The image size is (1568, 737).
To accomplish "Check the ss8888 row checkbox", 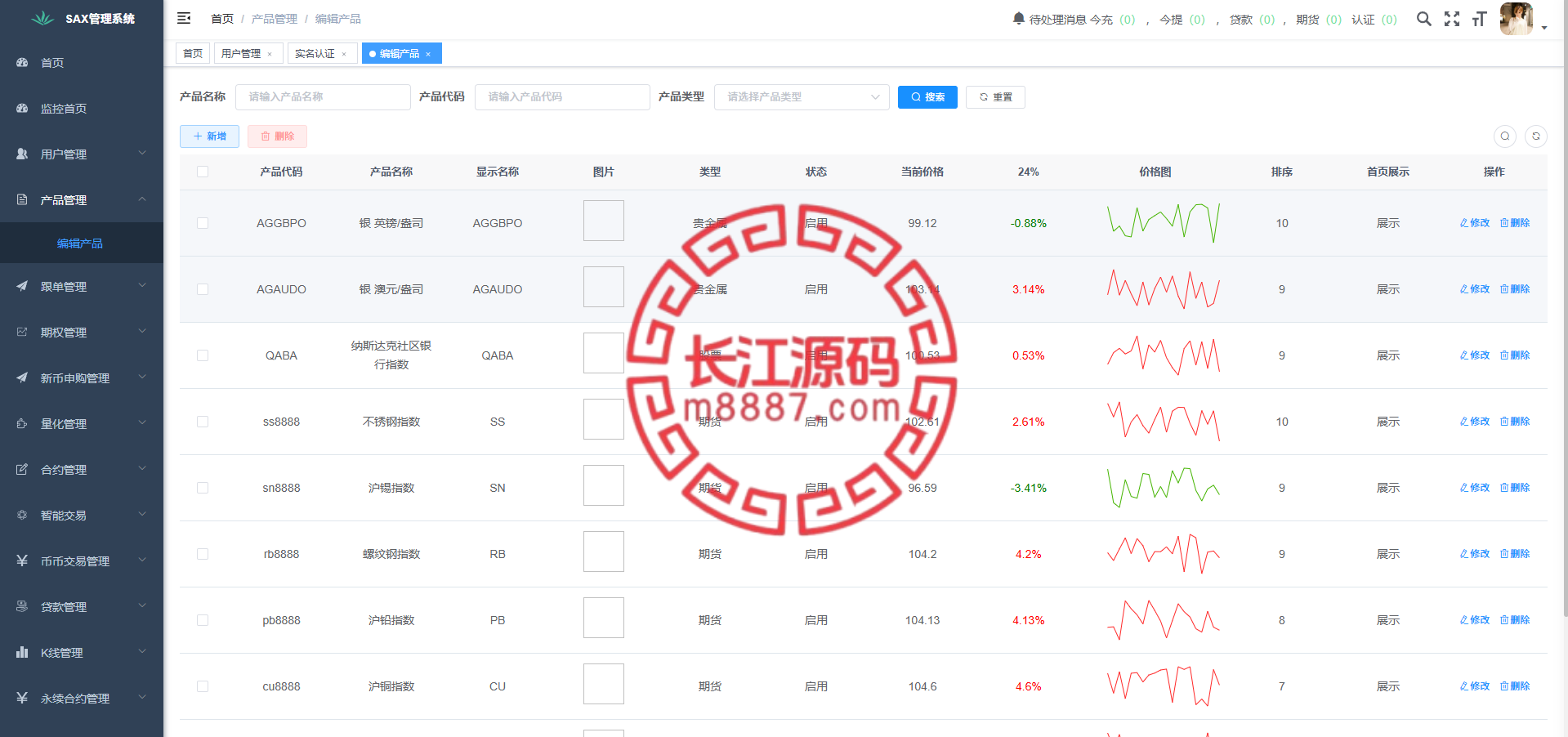I will tap(203, 422).
